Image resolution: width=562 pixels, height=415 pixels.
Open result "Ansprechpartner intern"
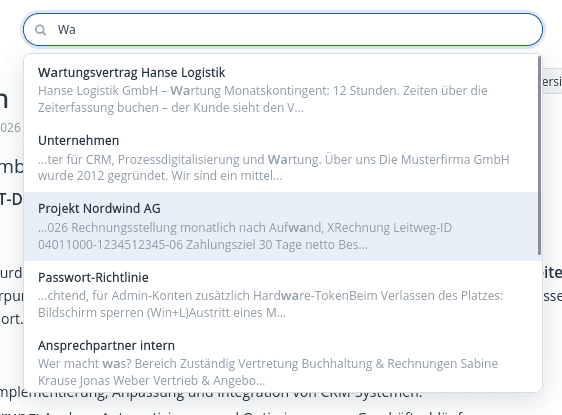point(281,361)
